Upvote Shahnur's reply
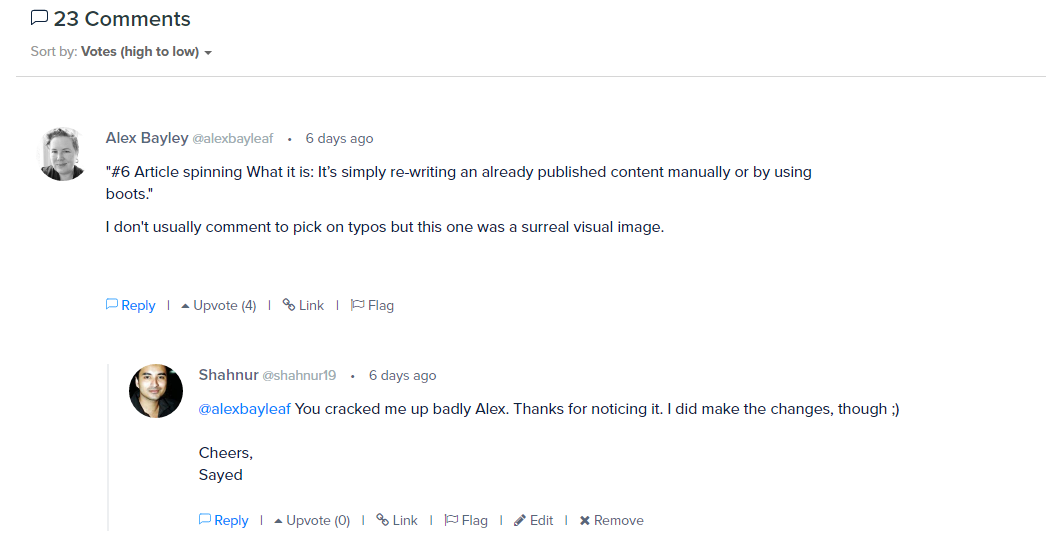 [x=312, y=521]
